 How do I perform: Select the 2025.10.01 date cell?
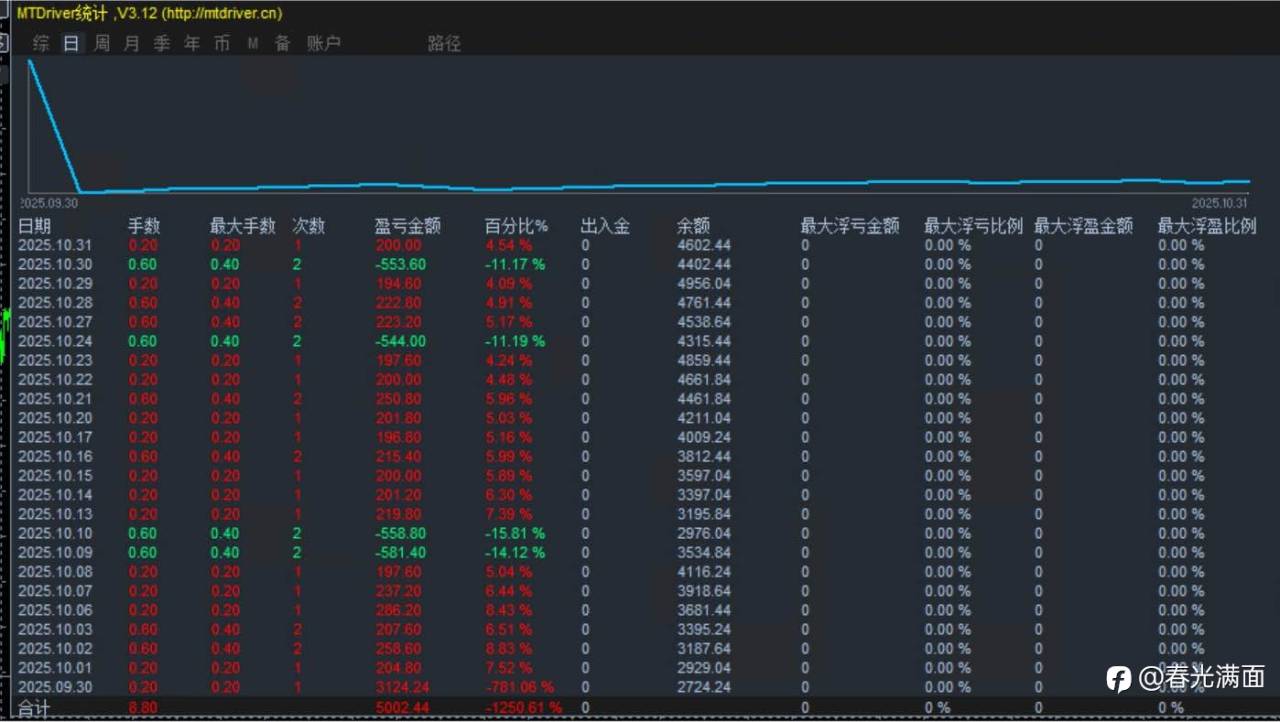(x=54, y=668)
